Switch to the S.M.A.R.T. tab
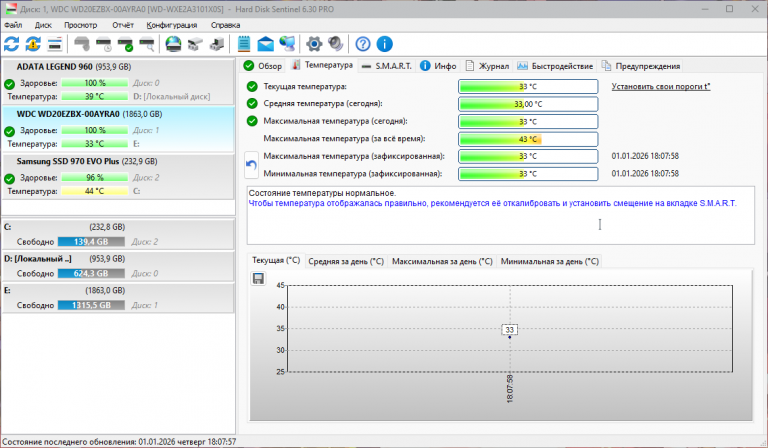 [387, 66]
